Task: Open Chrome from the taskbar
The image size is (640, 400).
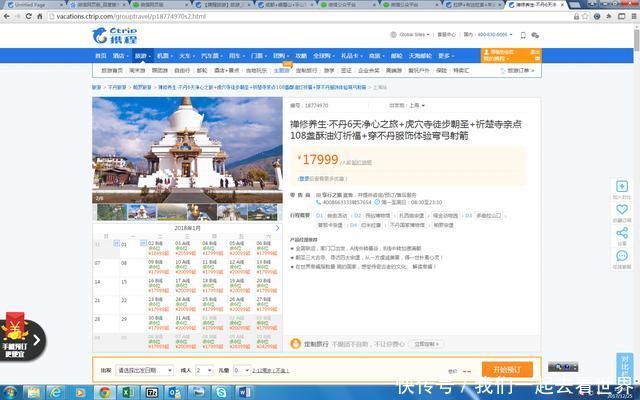Action: coord(104,393)
